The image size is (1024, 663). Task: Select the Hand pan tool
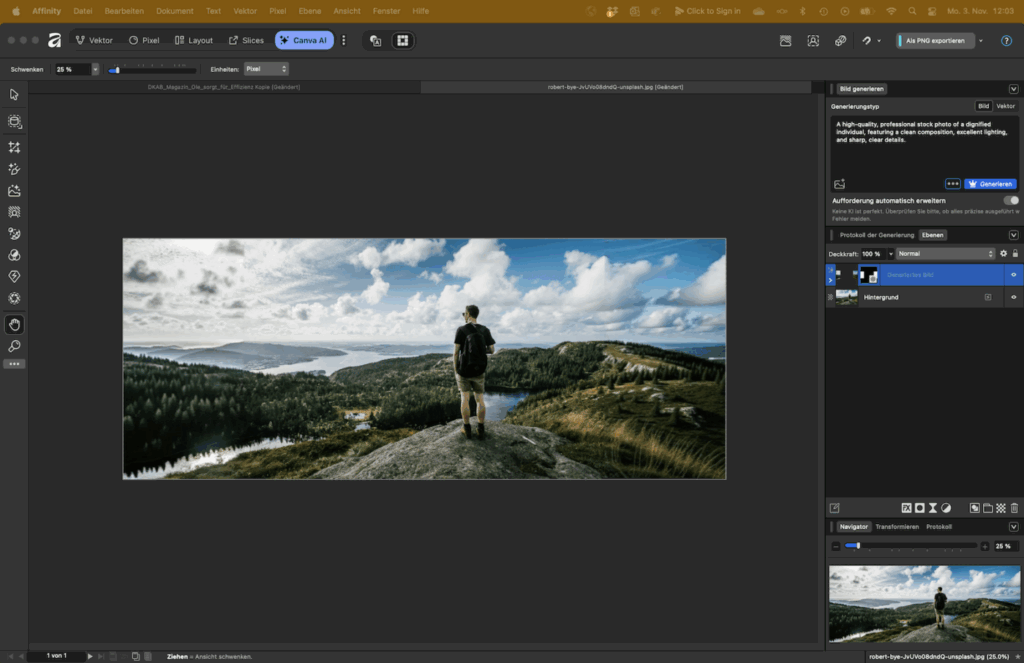[14, 324]
